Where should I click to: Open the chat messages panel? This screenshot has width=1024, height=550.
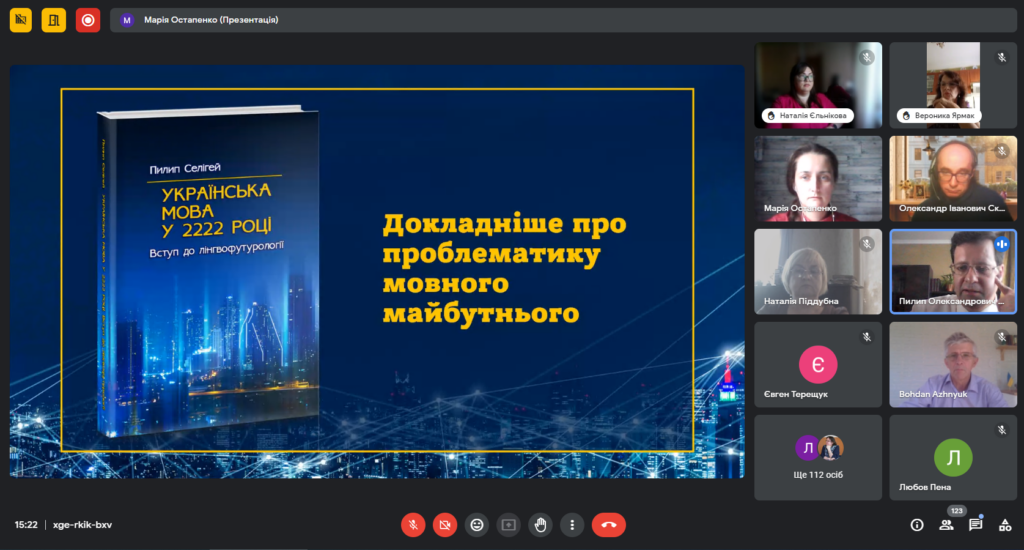pyautogui.click(x=975, y=525)
